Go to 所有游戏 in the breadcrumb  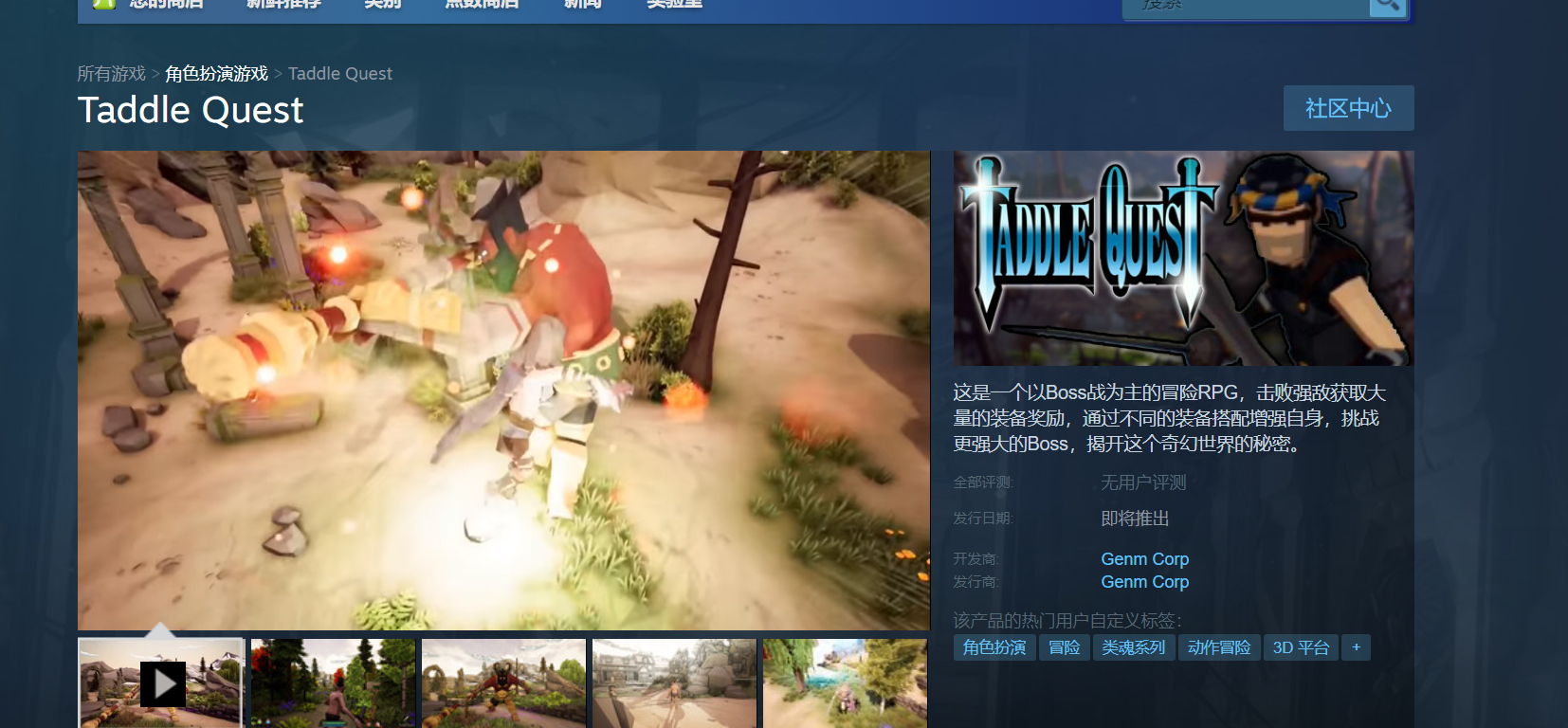[111, 74]
